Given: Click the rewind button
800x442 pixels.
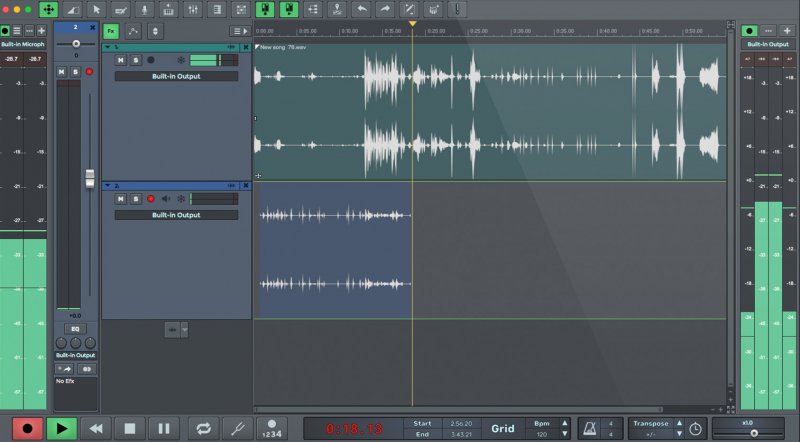Looking at the screenshot, I should 96,428.
